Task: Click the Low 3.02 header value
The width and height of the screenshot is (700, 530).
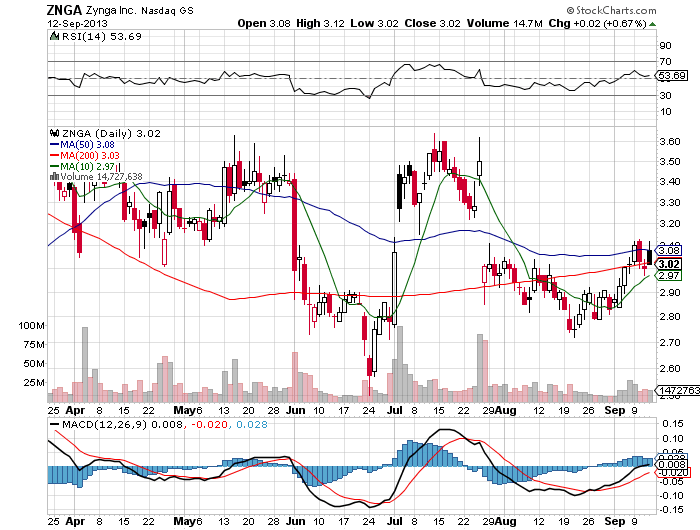Action: point(374,23)
